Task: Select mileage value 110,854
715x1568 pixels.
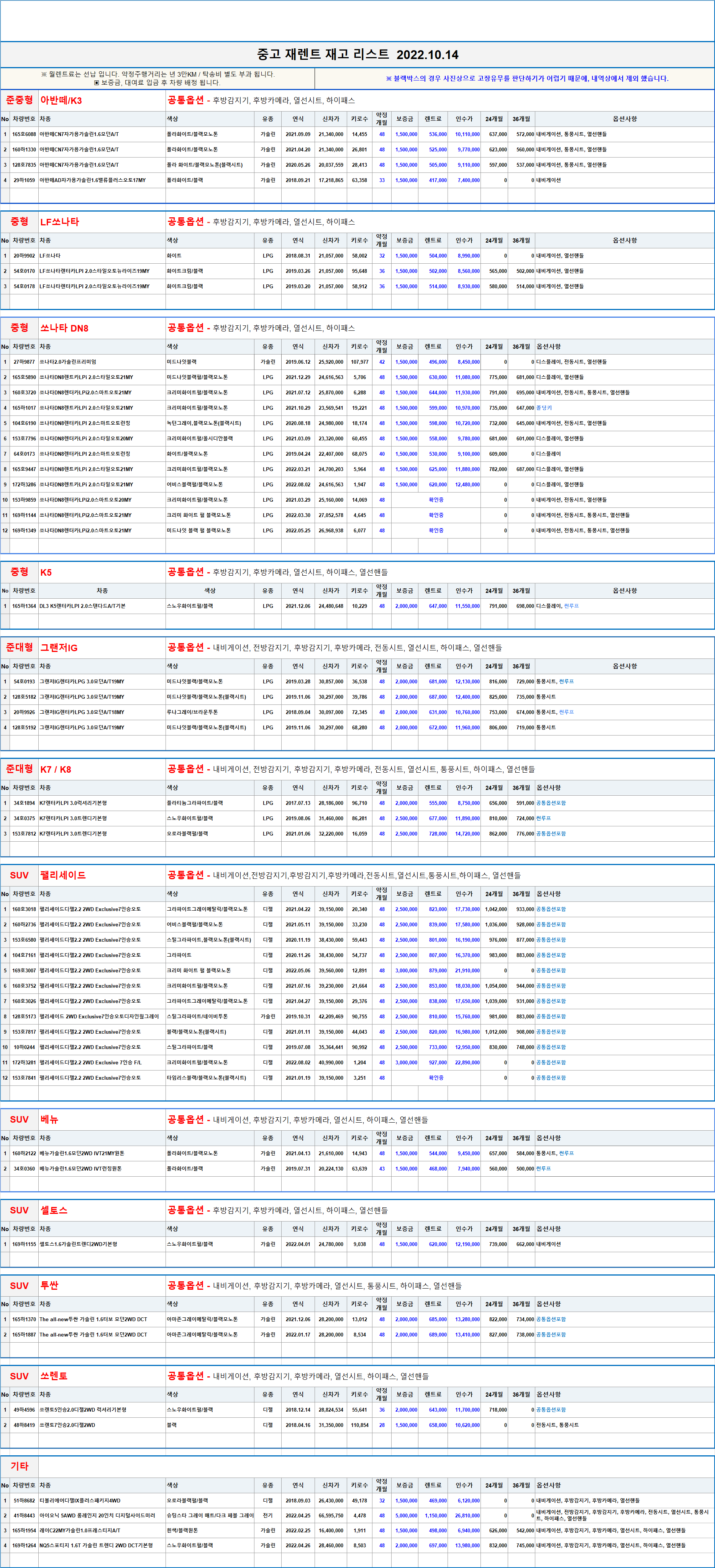Action: point(360,1425)
